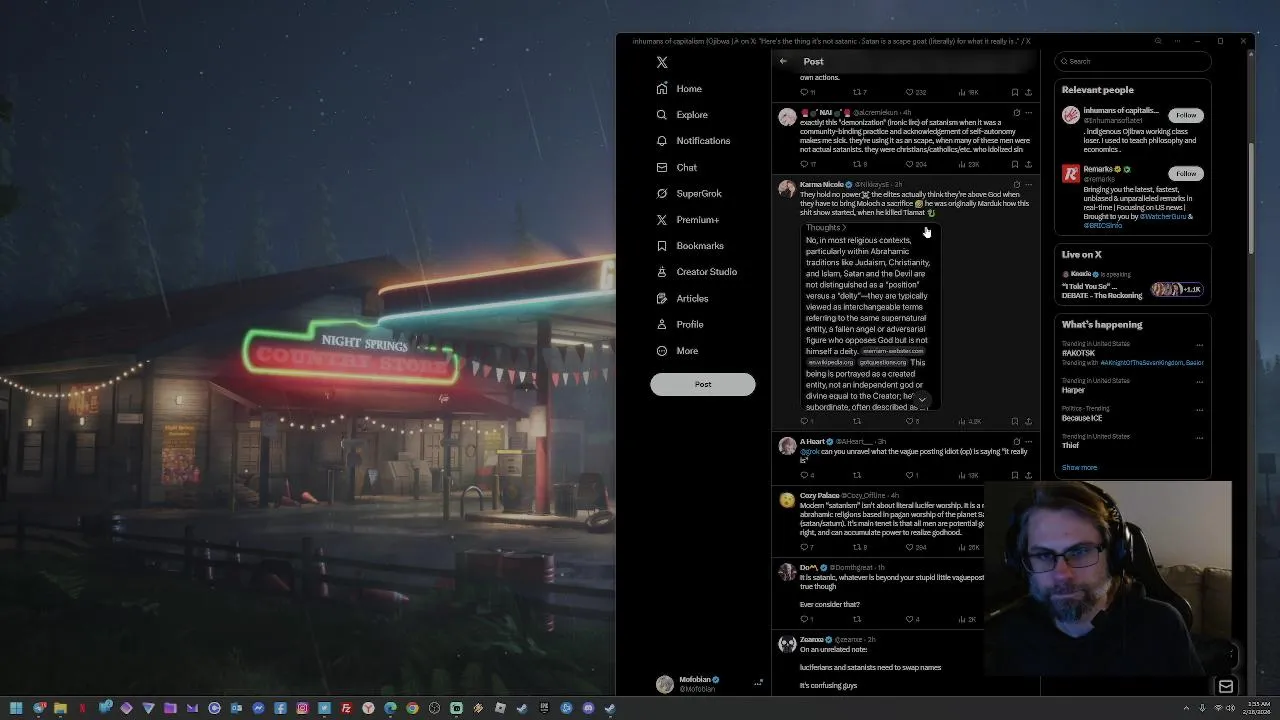Screen dimensions: 1280x720
Task: Open the inhumans of capitalism avatar
Action: pos(1071,115)
